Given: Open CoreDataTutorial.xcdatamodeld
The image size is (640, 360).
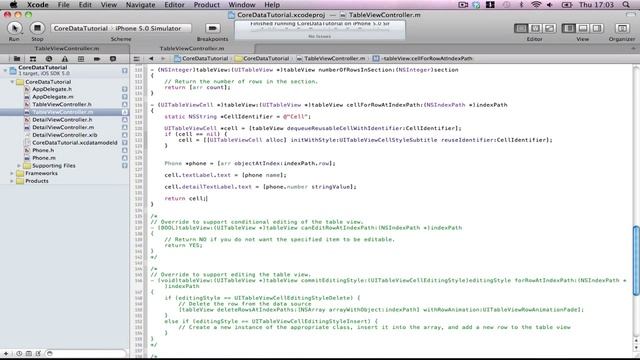Looking at the screenshot, I should click(x=75, y=142).
